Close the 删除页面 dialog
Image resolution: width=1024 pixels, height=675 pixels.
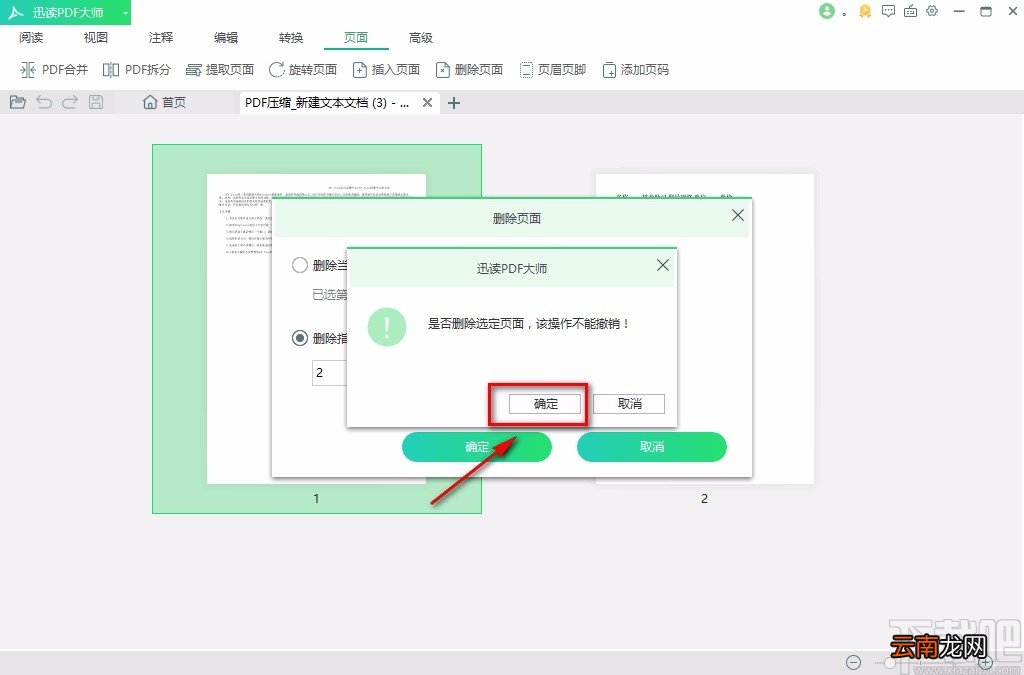point(738,215)
